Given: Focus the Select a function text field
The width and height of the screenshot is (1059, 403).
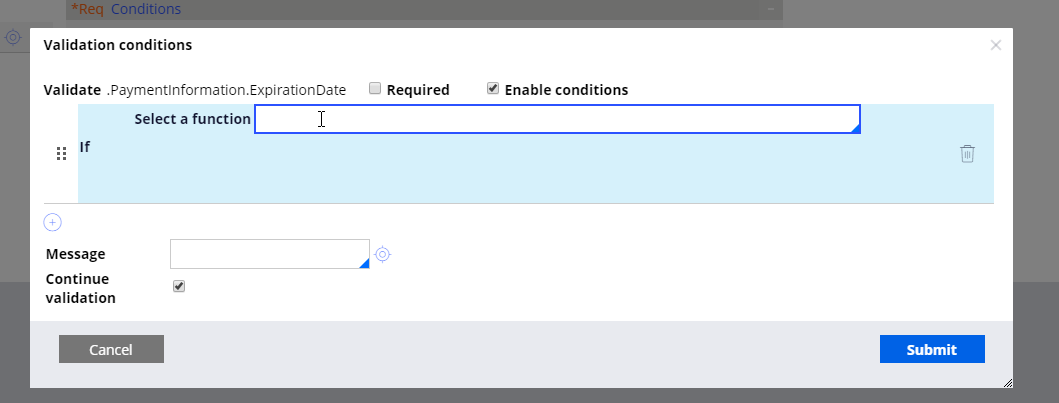Looking at the screenshot, I should click(557, 119).
